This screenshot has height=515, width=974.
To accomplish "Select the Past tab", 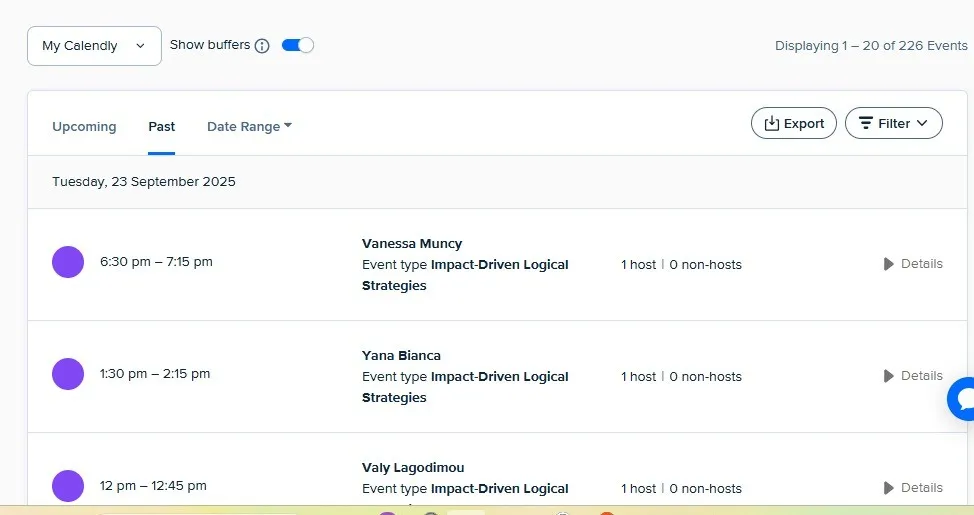I will point(161,126).
